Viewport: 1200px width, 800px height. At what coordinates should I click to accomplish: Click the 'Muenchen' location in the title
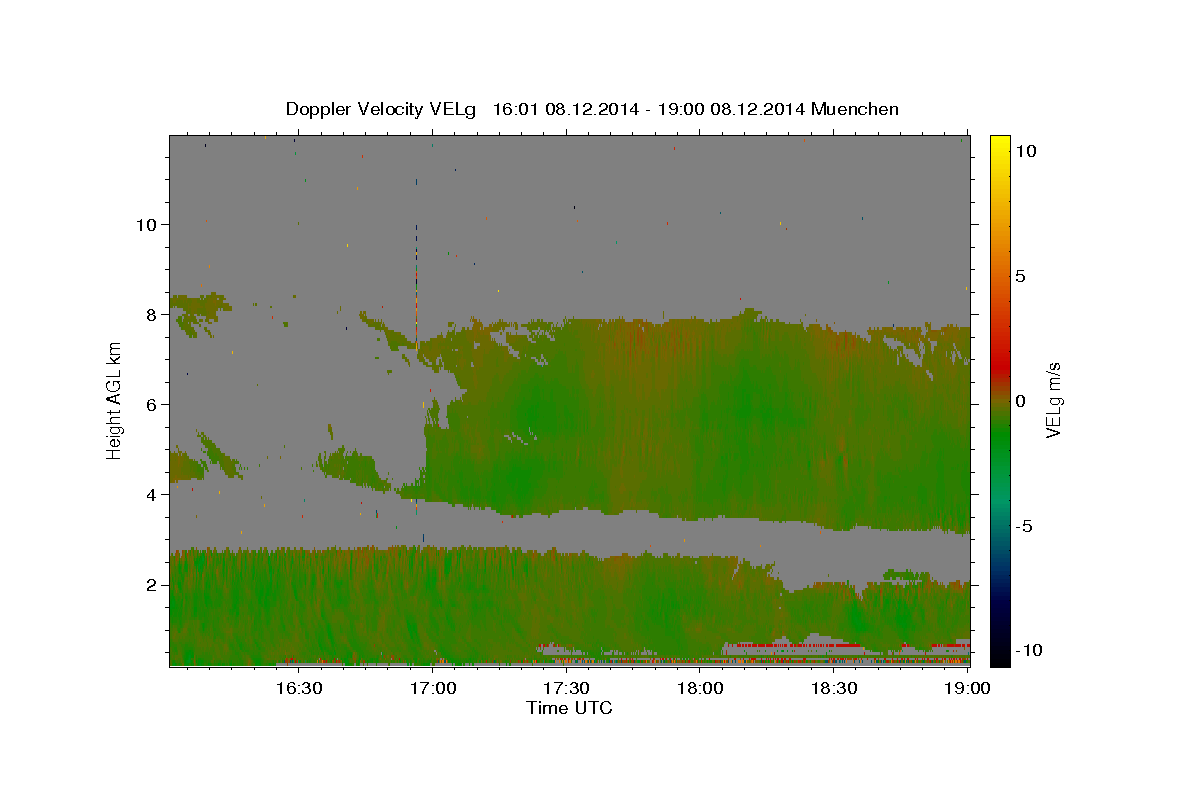pos(855,109)
